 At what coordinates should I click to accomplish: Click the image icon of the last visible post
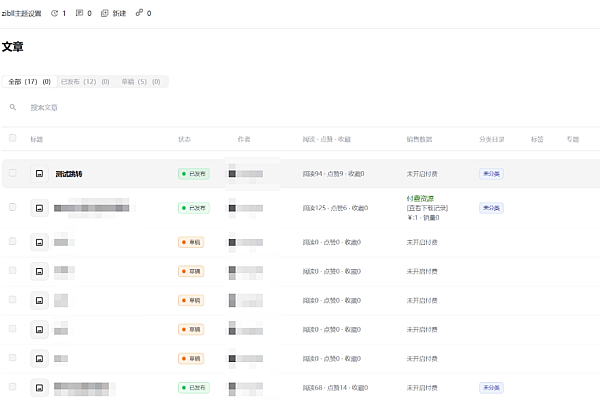point(39,387)
